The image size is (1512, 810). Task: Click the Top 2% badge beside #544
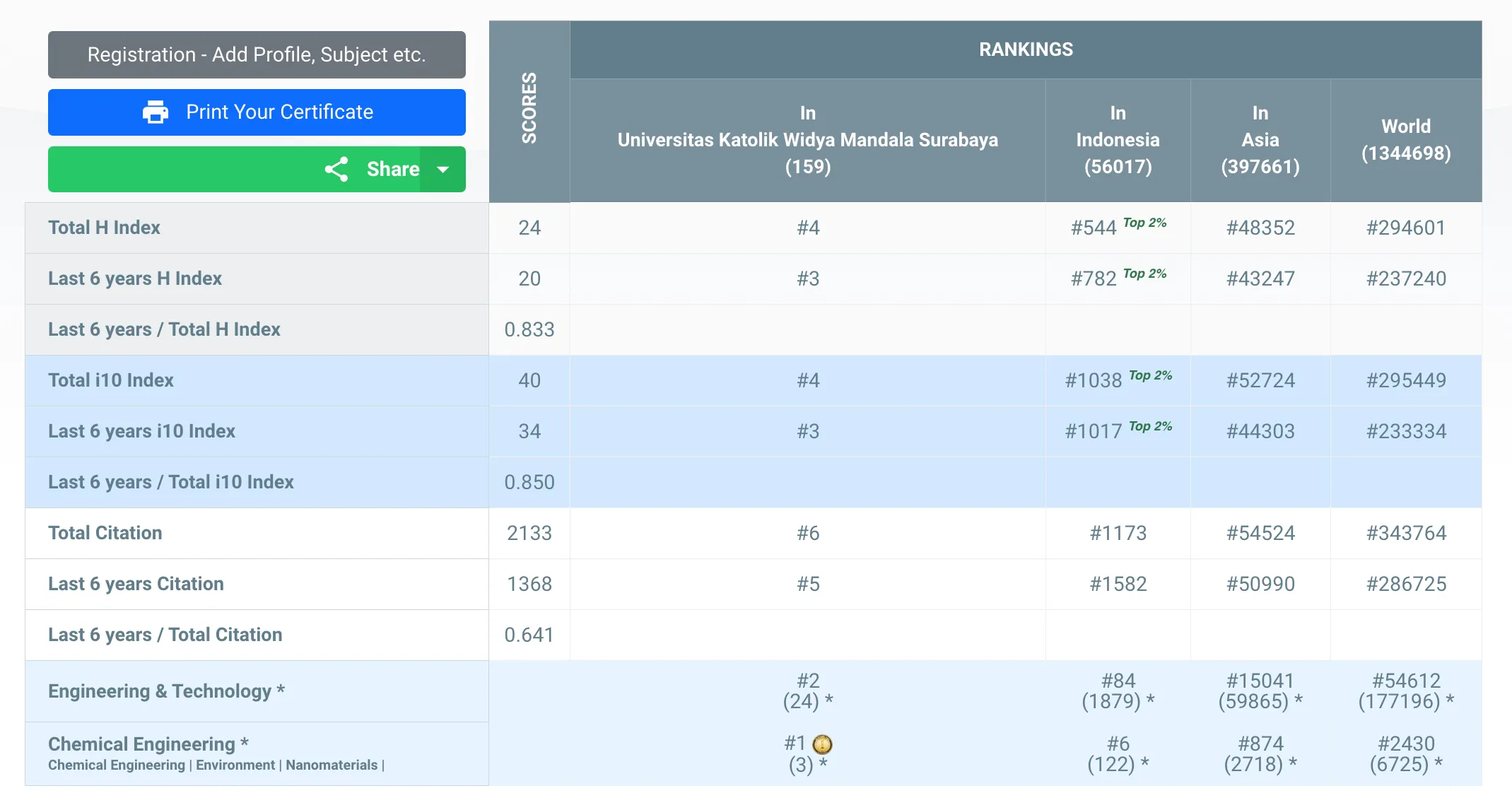(x=1144, y=223)
